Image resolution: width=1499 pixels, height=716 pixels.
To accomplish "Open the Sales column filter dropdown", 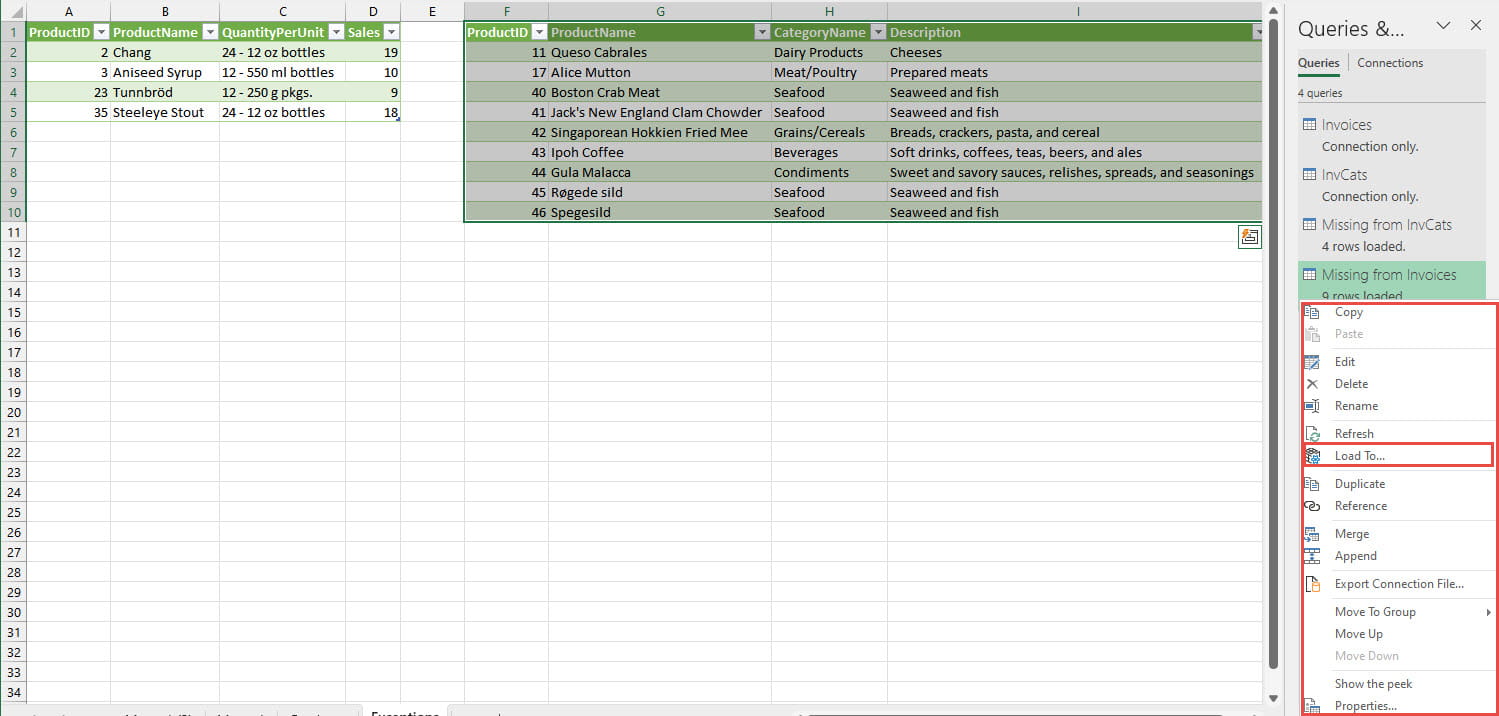I will tap(391, 32).
